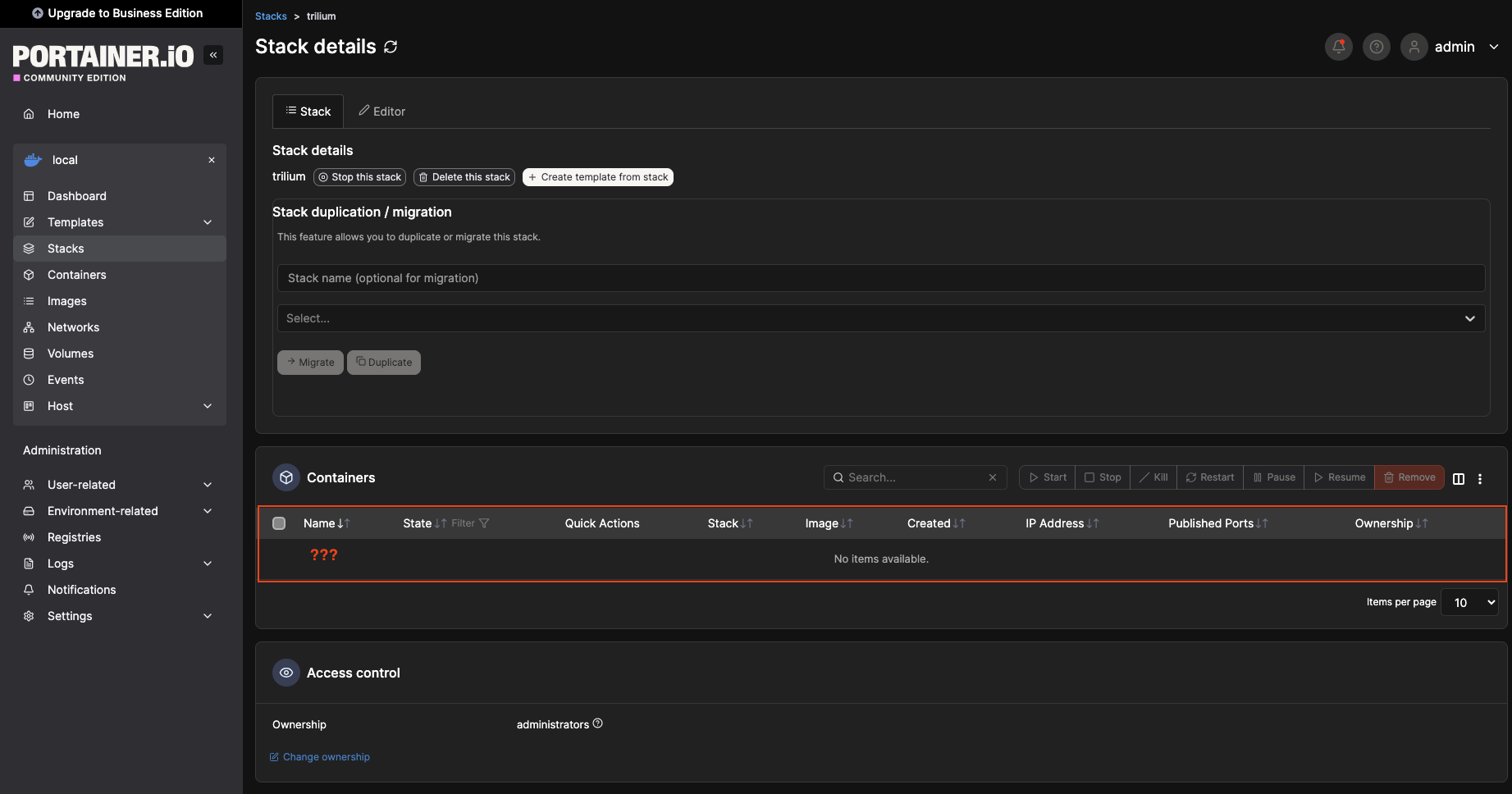
Task: Click the Change ownership link
Action: [326, 757]
